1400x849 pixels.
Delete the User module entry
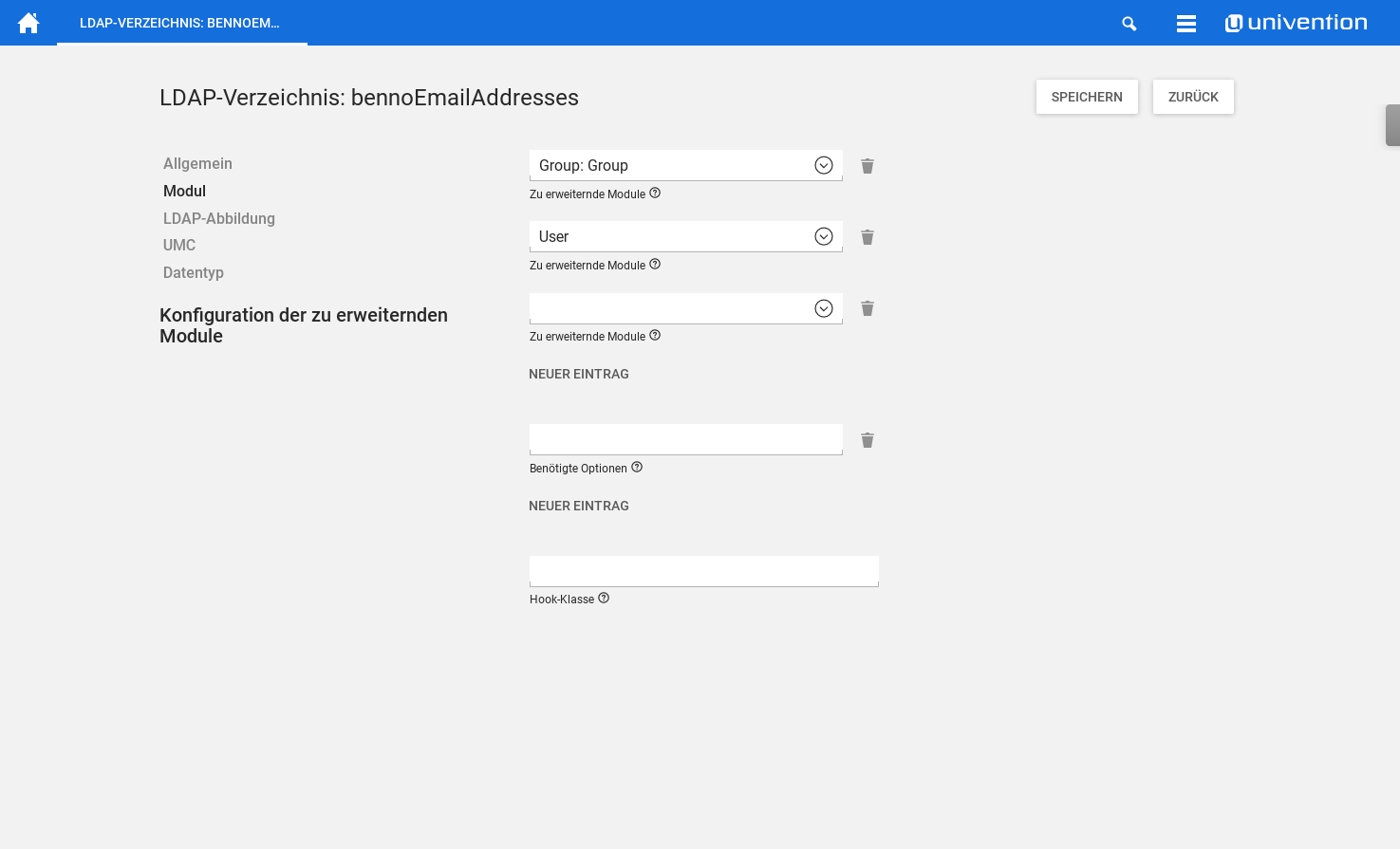[x=867, y=237]
